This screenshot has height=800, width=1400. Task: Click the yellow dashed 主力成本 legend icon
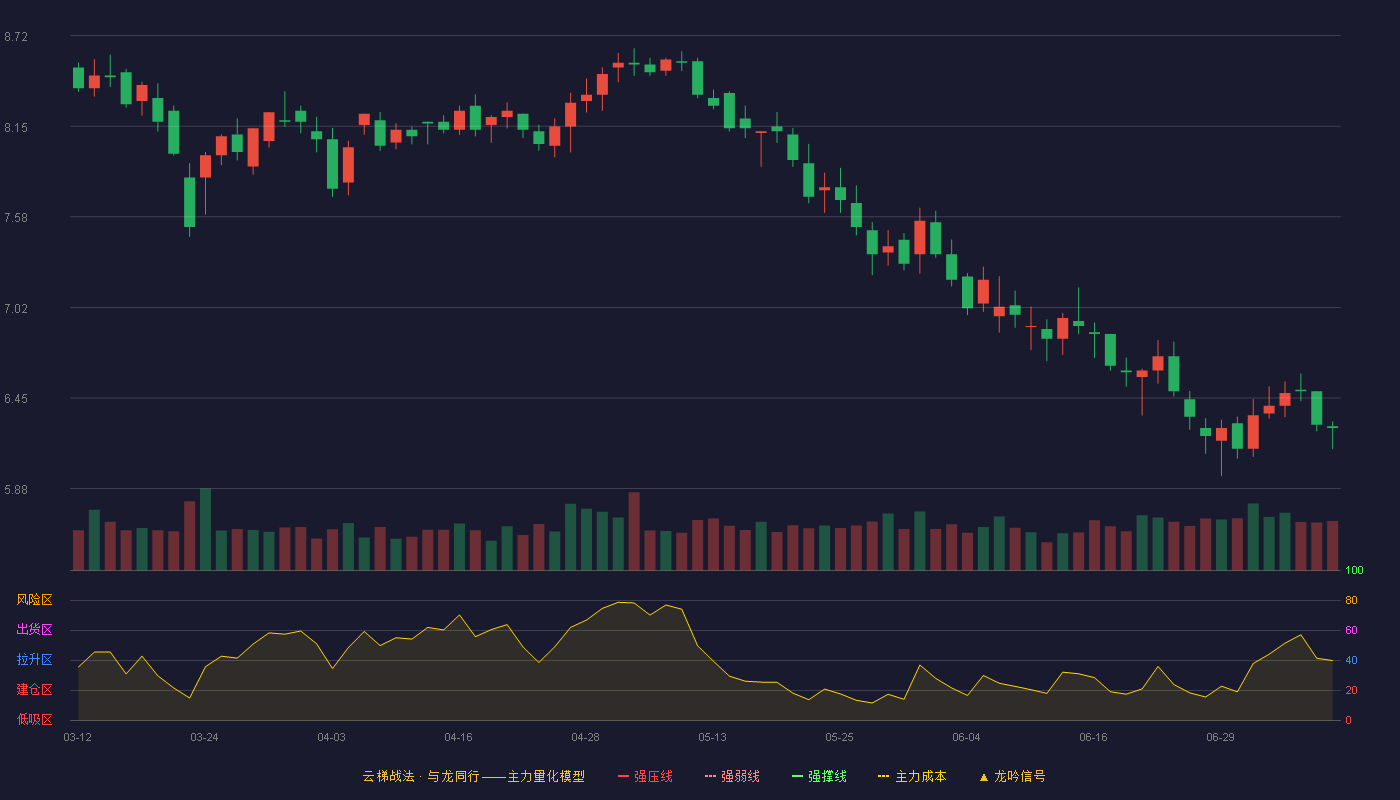pos(884,776)
